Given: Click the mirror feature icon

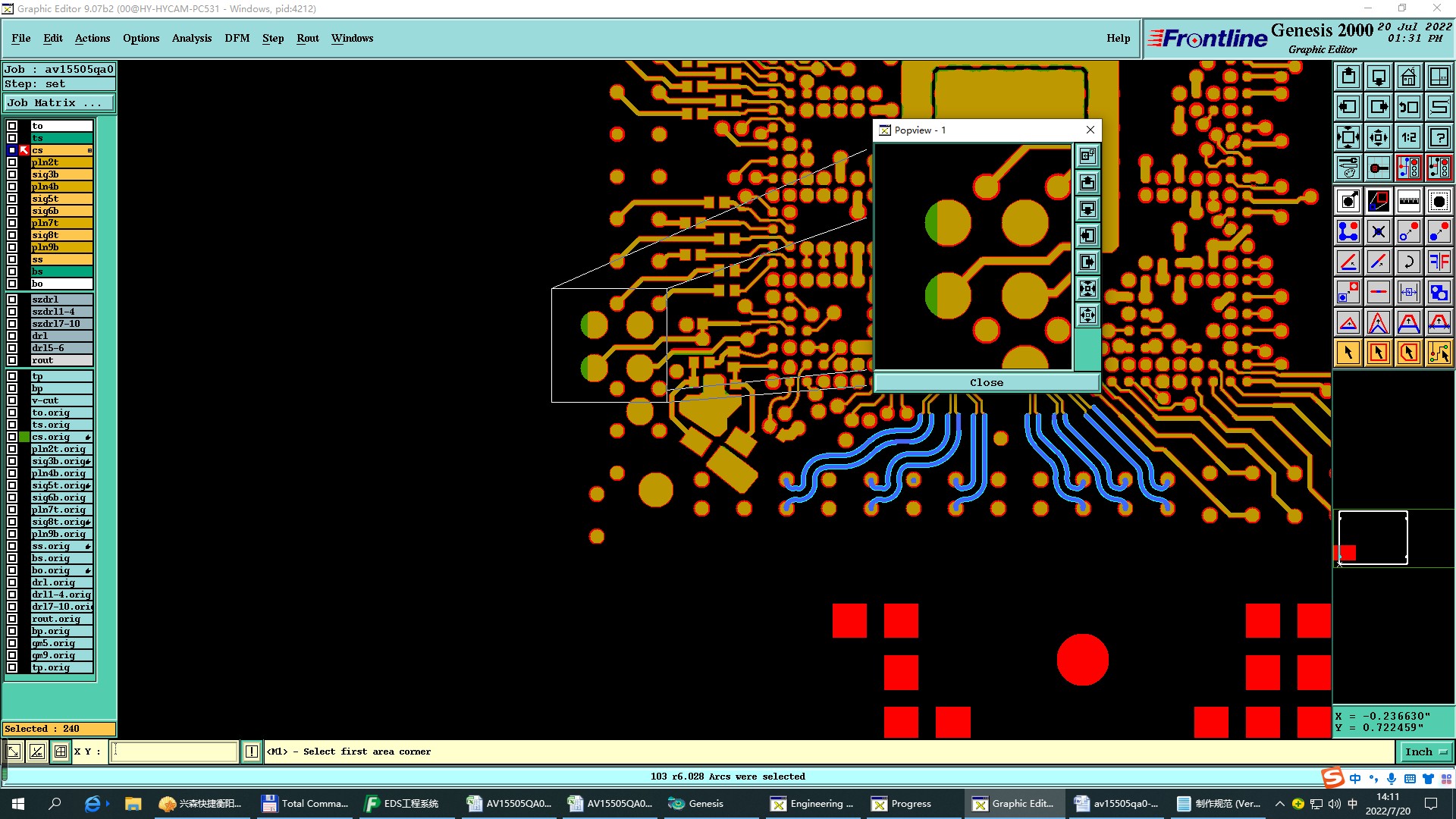Looking at the screenshot, I should coord(1439,262).
